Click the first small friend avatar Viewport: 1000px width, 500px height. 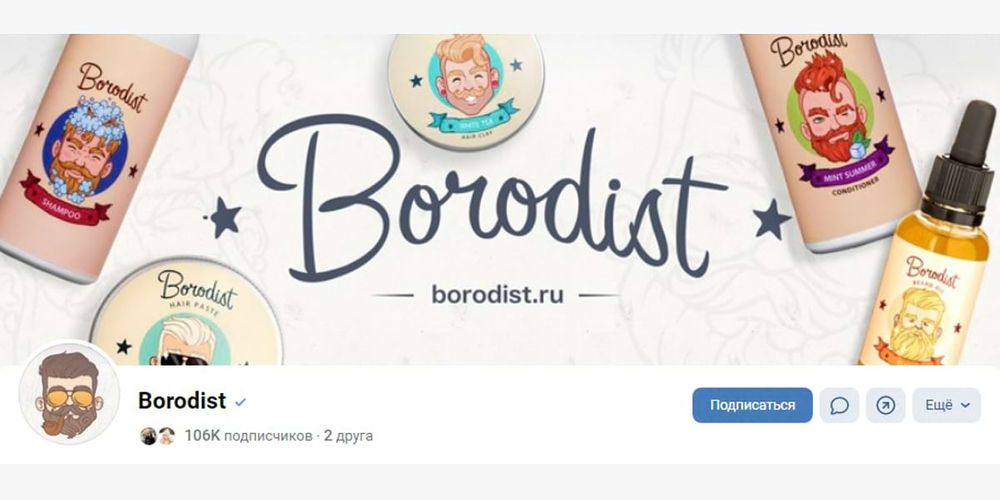(x=149, y=436)
